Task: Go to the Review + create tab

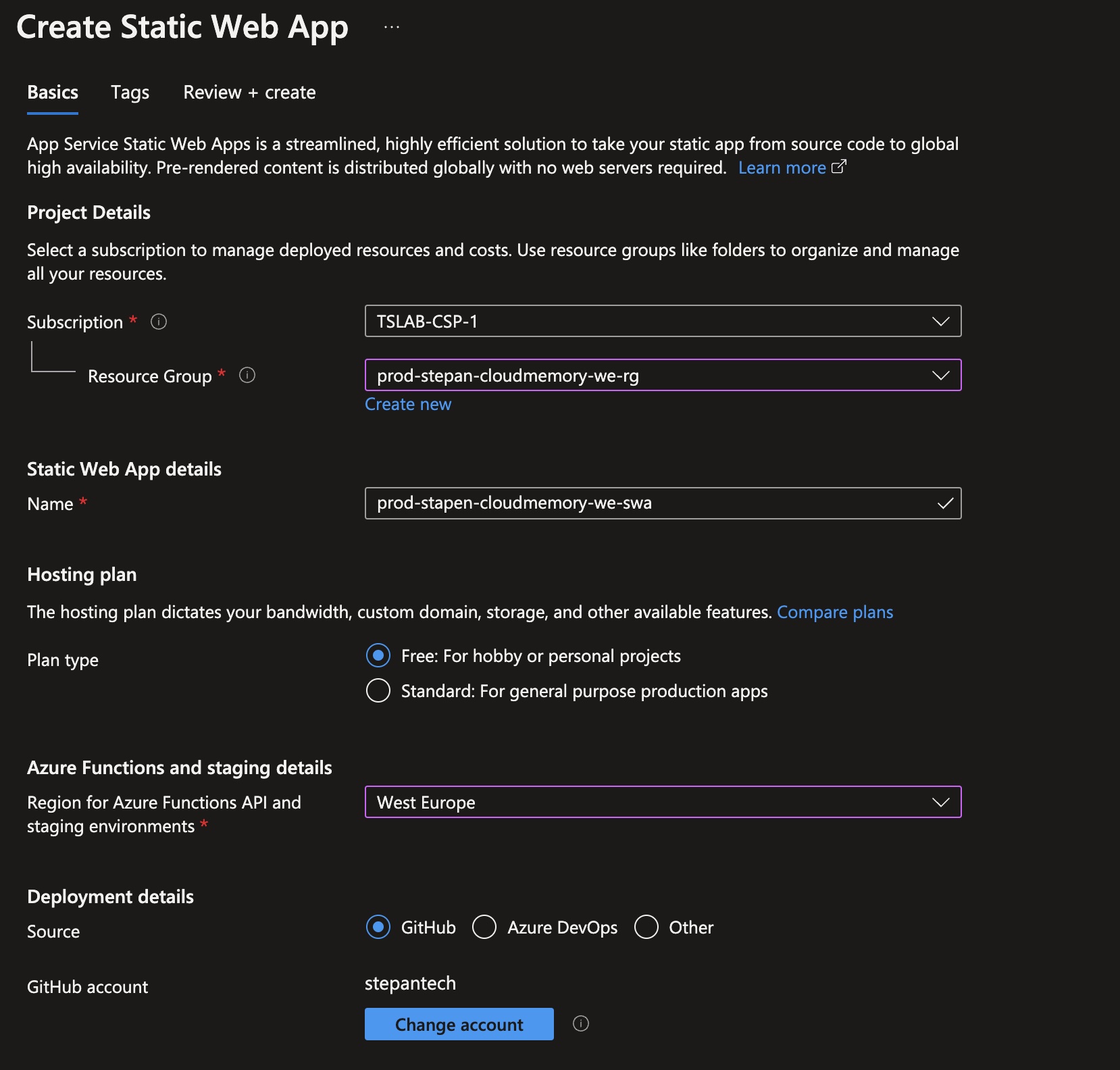Action: (x=249, y=93)
